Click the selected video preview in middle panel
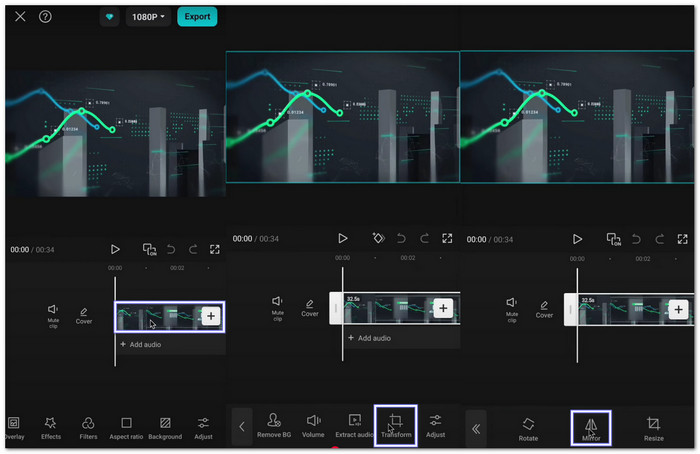The image size is (700, 454). point(343,117)
